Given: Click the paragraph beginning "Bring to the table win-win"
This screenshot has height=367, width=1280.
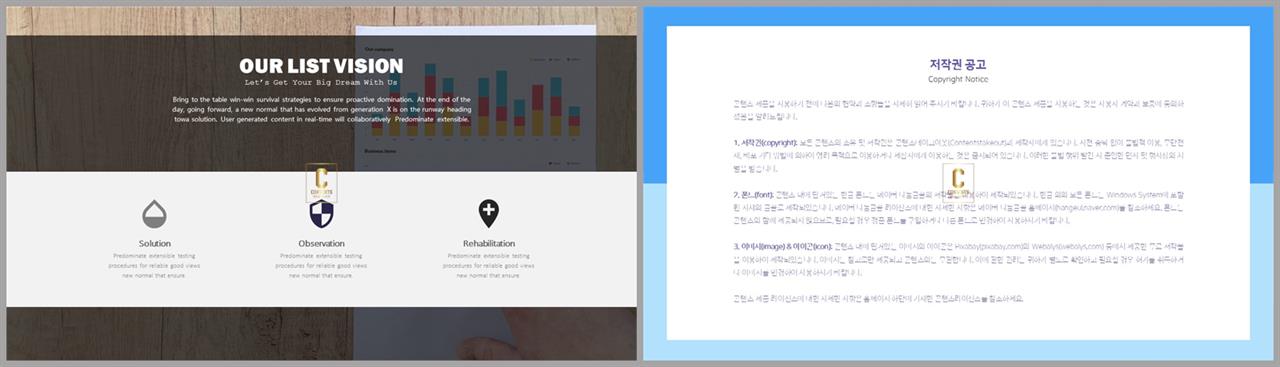Looking at the screenshot, I should pyautogui.click(x=321, y=109).
